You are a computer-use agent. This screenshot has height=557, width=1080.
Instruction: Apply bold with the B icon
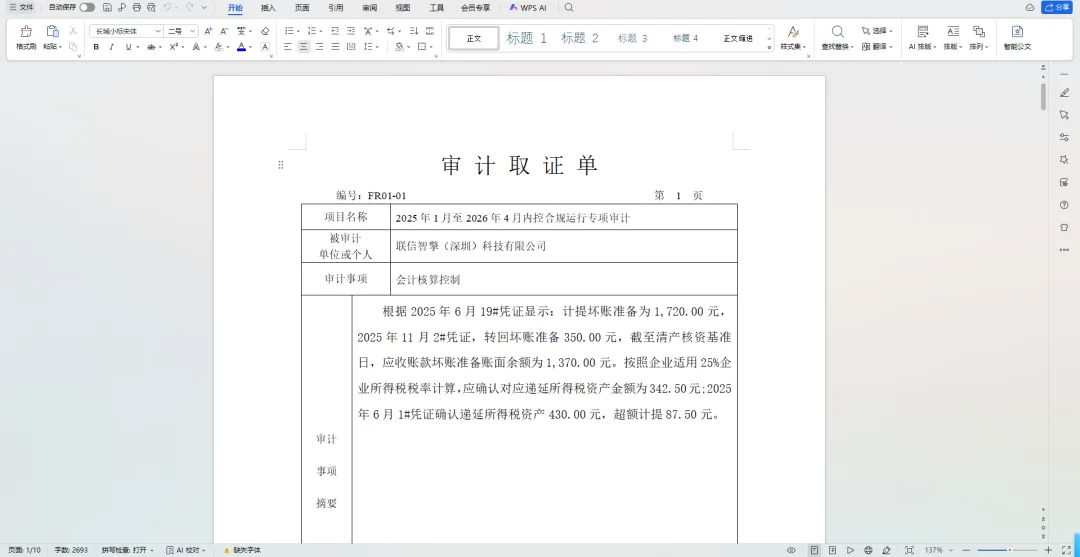(x=96, y=47)
